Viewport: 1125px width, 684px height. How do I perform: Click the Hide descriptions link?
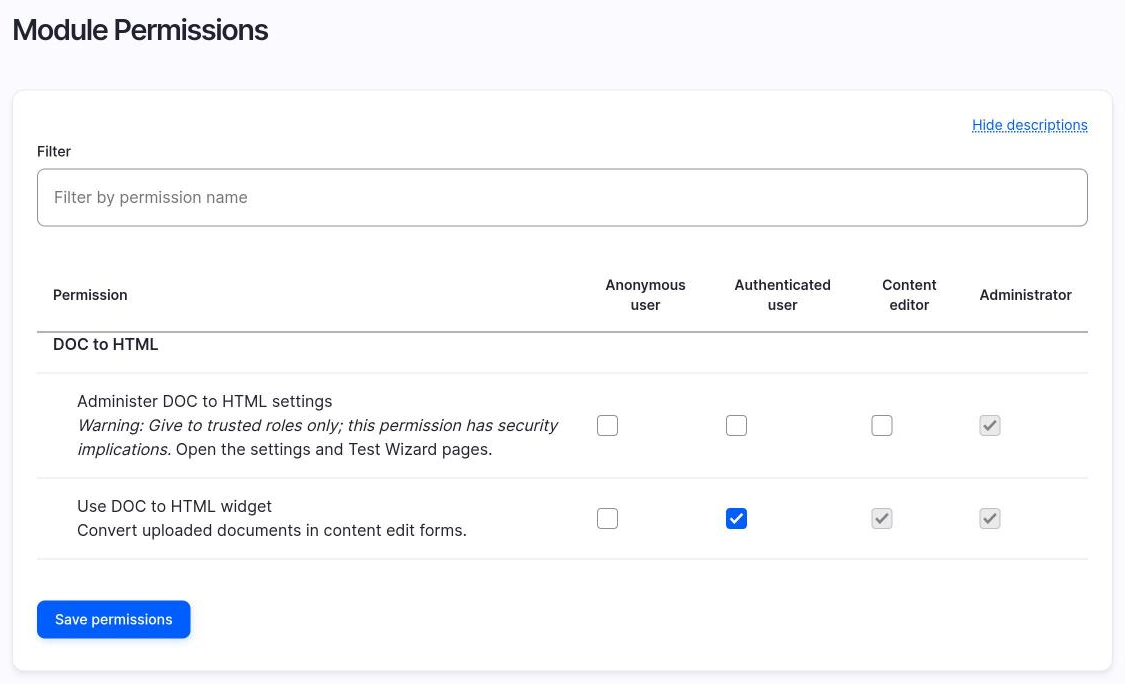[x=1030, y=125]
